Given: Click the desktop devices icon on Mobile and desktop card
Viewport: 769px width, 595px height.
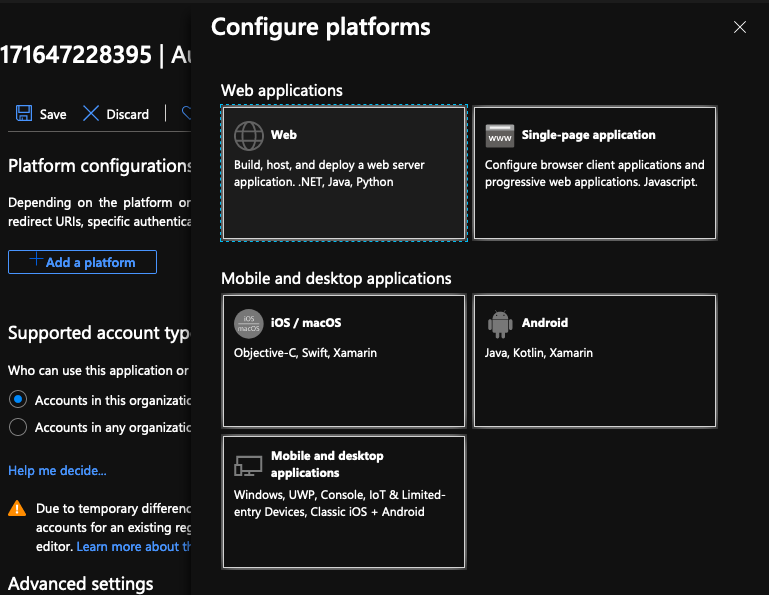Looking at the screenshot, I should [x=248, y=466].
